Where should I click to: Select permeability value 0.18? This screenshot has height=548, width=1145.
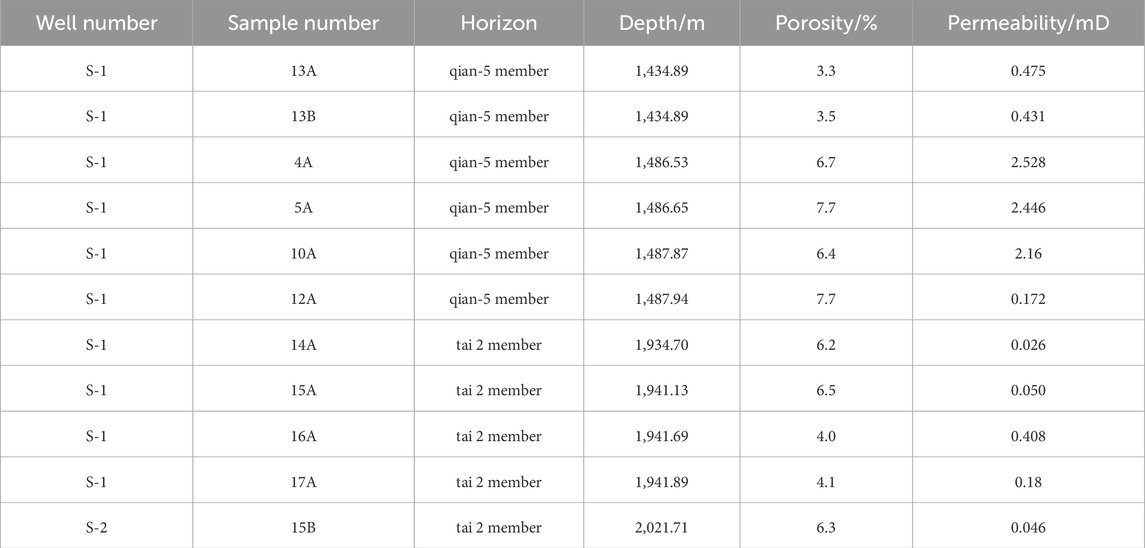[x=1027, y=482]
